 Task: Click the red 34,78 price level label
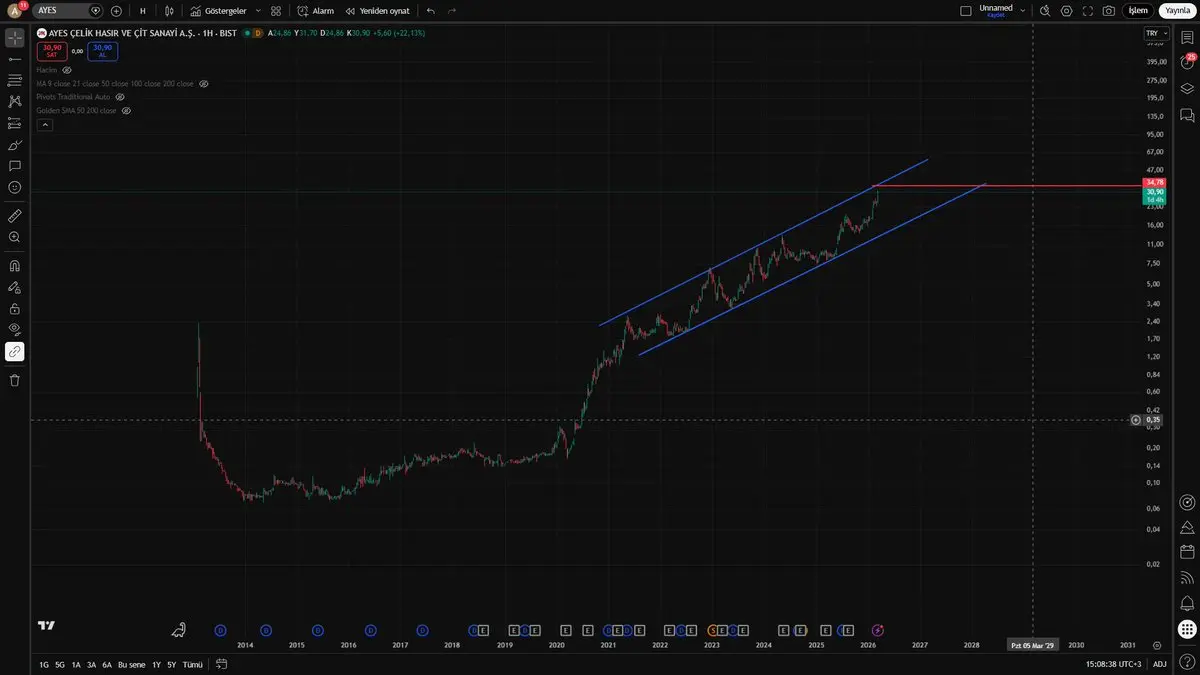[x=1155, y=183]
